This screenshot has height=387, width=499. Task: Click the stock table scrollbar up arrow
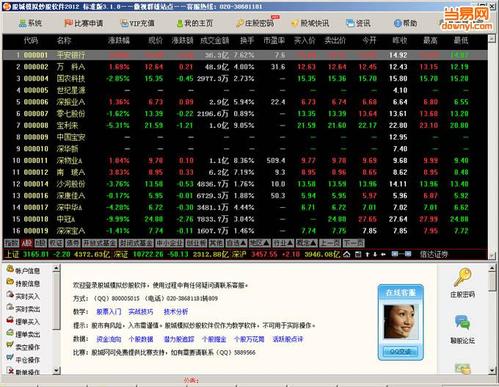(492, 38)
